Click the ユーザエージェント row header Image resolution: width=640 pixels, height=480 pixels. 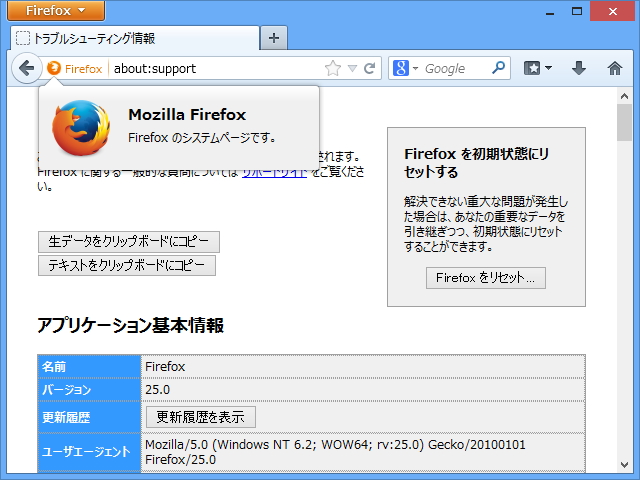[89, 452]
